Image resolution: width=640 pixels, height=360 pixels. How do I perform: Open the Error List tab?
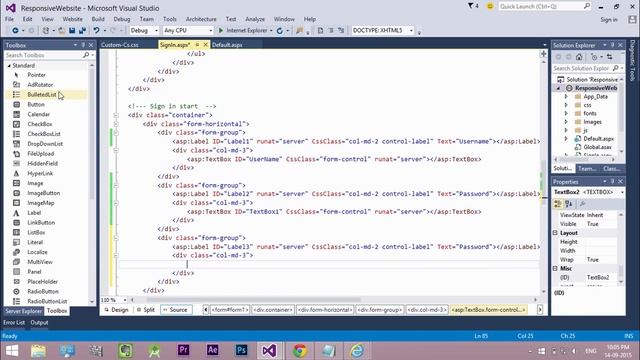pyautogui.click(x=14, y=322)
